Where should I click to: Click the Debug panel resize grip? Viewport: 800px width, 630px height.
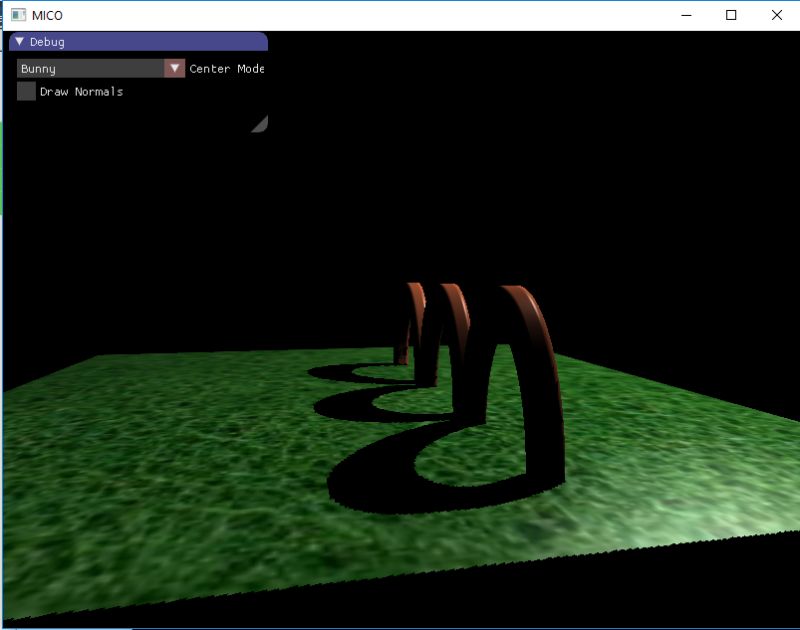click(x=260, y=123)
